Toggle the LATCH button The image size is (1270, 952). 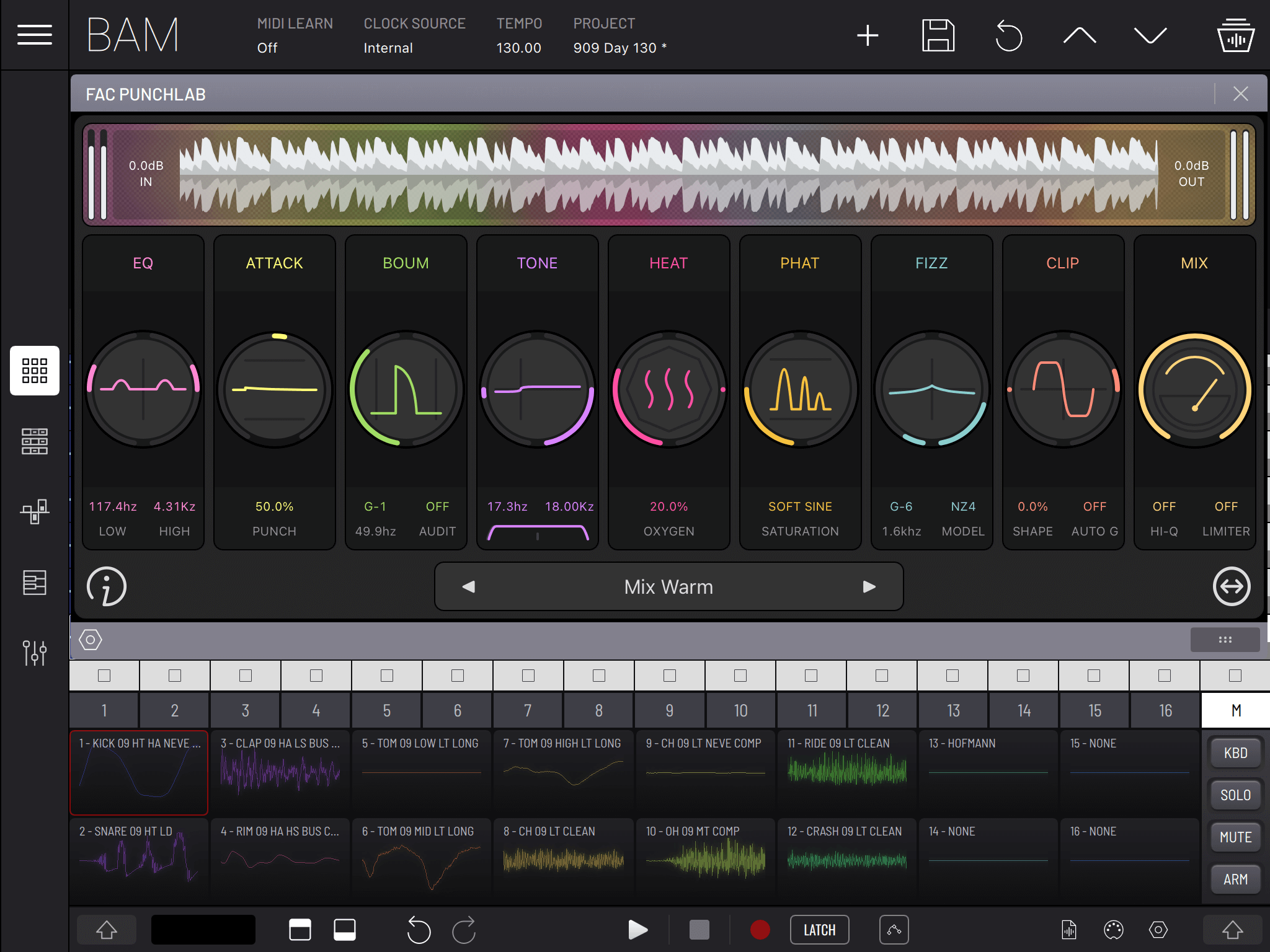[819, 930]
